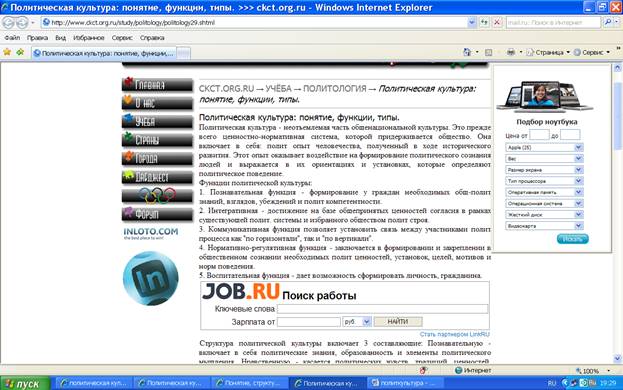Click the browser Back arrow button
Screen dimensions: 623x390
pyautogui.click(x=8, y=23)
